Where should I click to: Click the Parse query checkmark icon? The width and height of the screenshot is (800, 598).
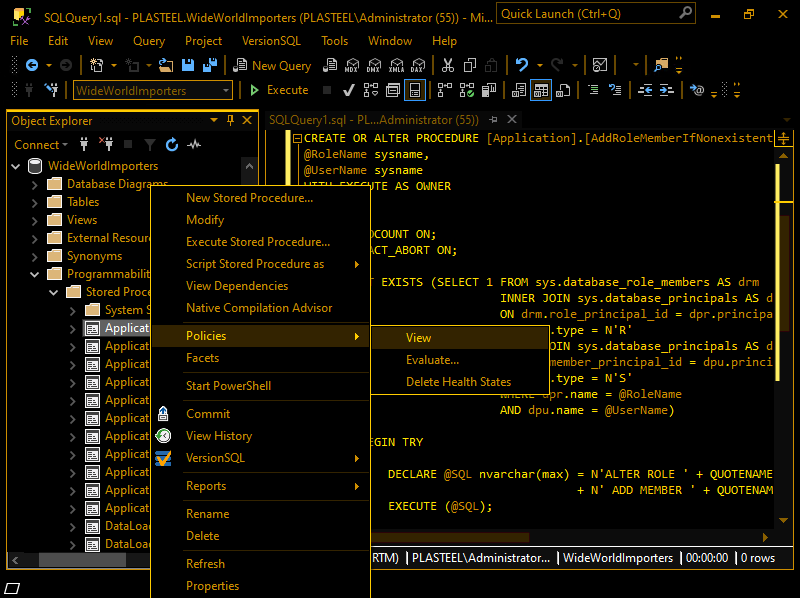point(347,90)
